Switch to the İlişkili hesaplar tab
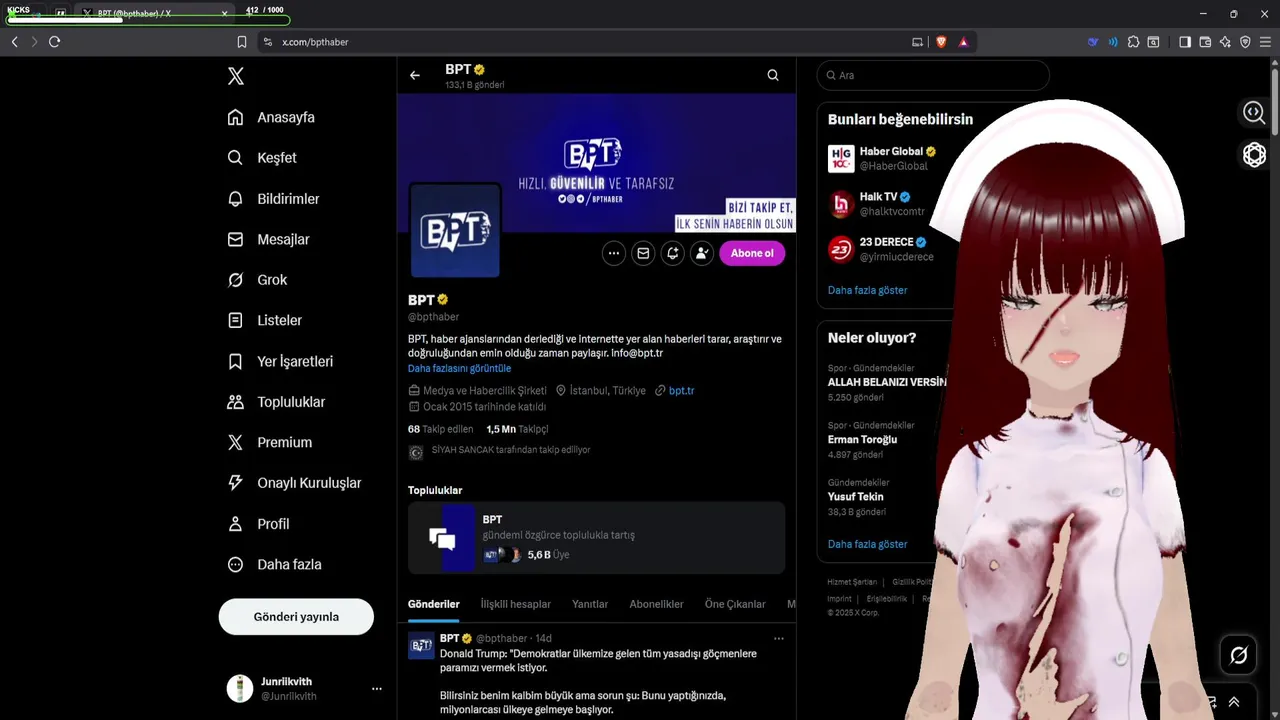This screenshot has height=720, width=1280. (516, 604)
